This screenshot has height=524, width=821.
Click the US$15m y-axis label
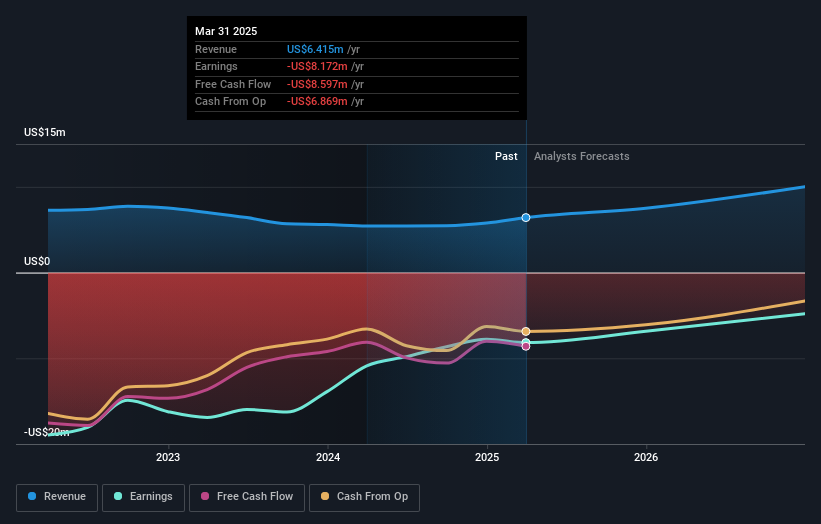point(45,132)
